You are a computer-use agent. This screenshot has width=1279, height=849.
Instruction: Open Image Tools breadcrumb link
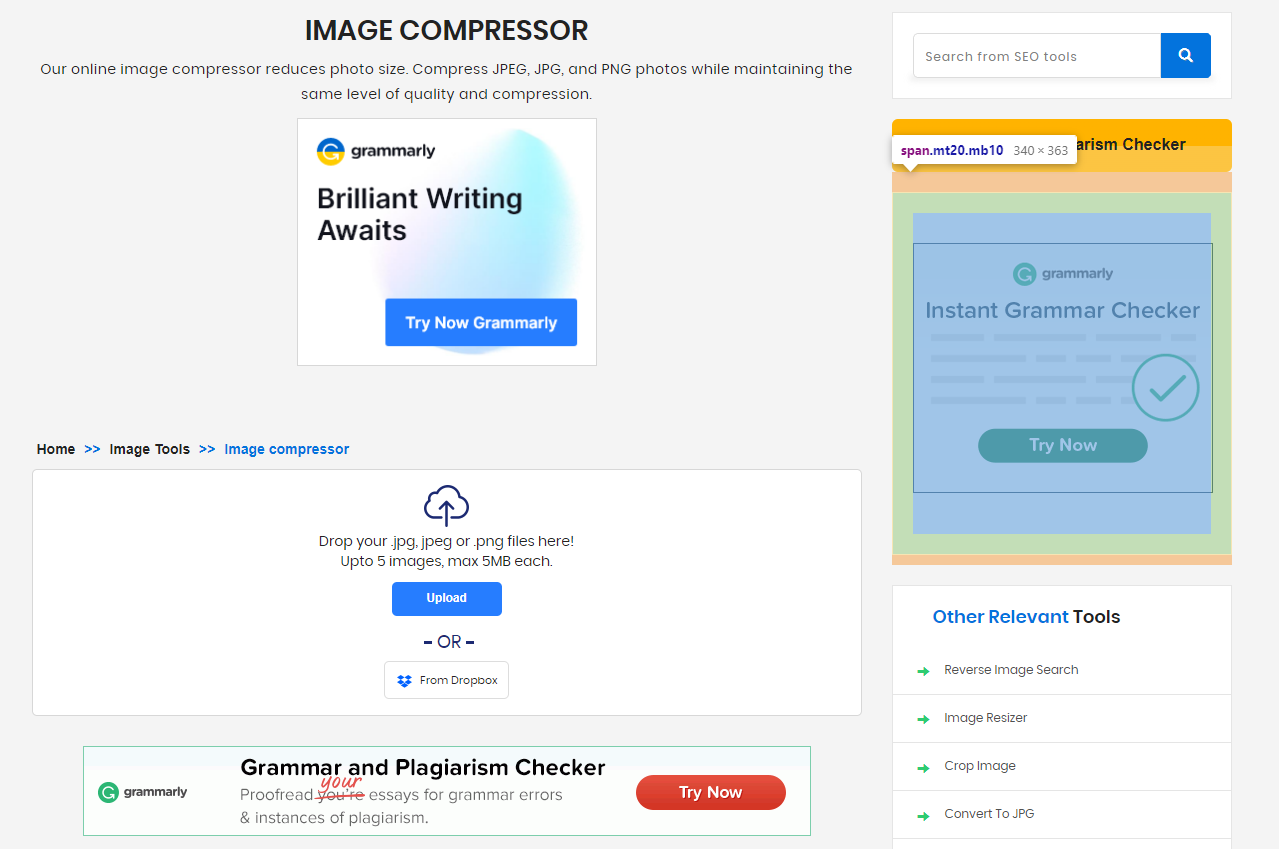coord(149,449)
